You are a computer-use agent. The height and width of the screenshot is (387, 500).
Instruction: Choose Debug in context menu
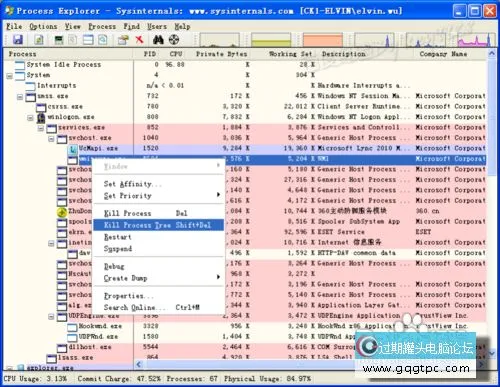click(159, 266)
